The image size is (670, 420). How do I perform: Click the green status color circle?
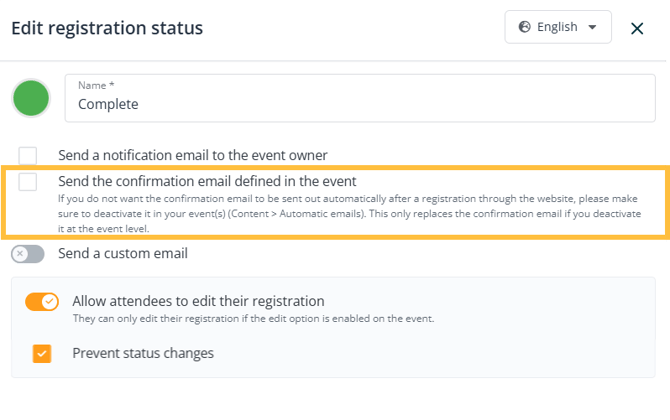click(31, 98)
